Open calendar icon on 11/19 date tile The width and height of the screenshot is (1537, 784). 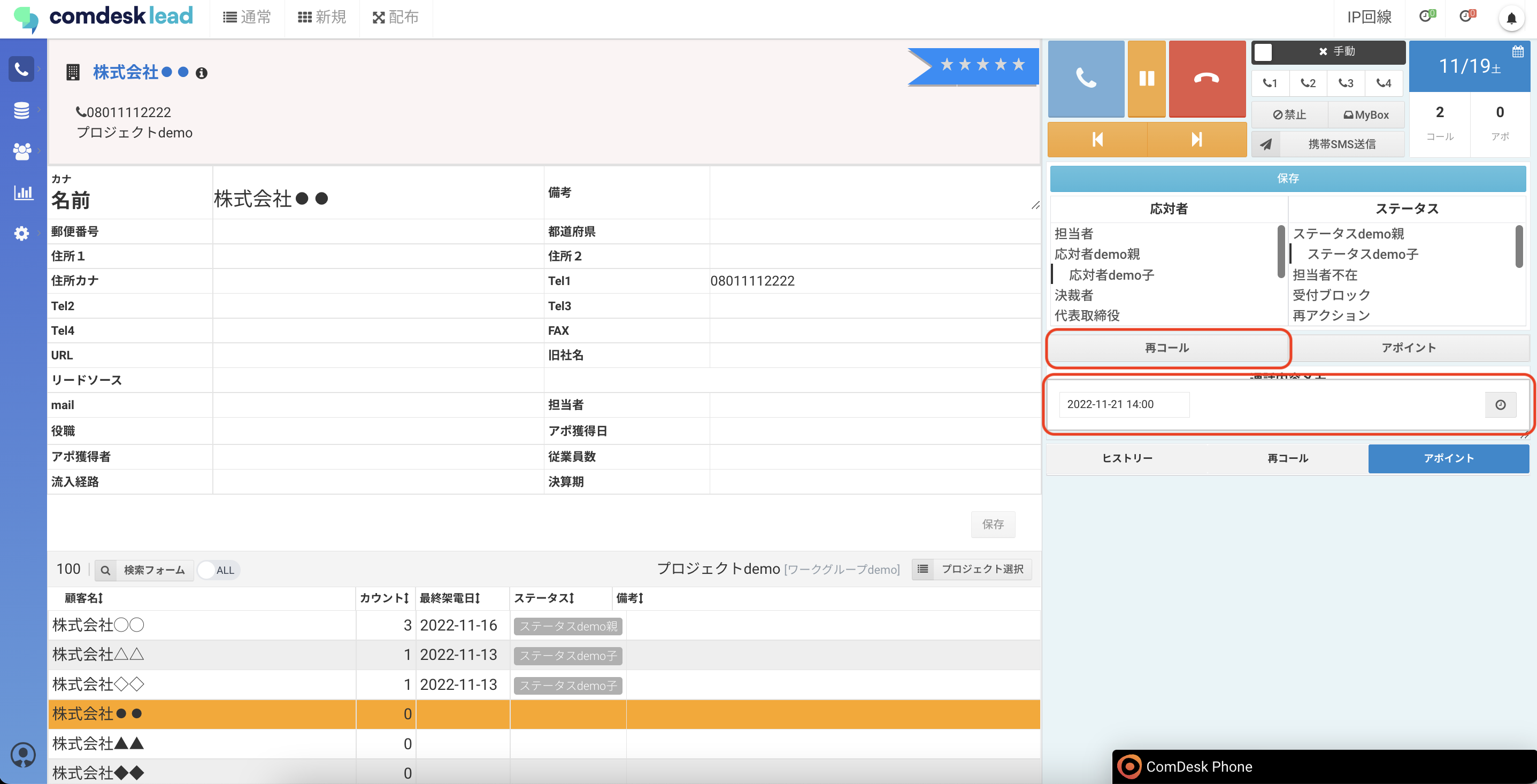coord(1518,52)
